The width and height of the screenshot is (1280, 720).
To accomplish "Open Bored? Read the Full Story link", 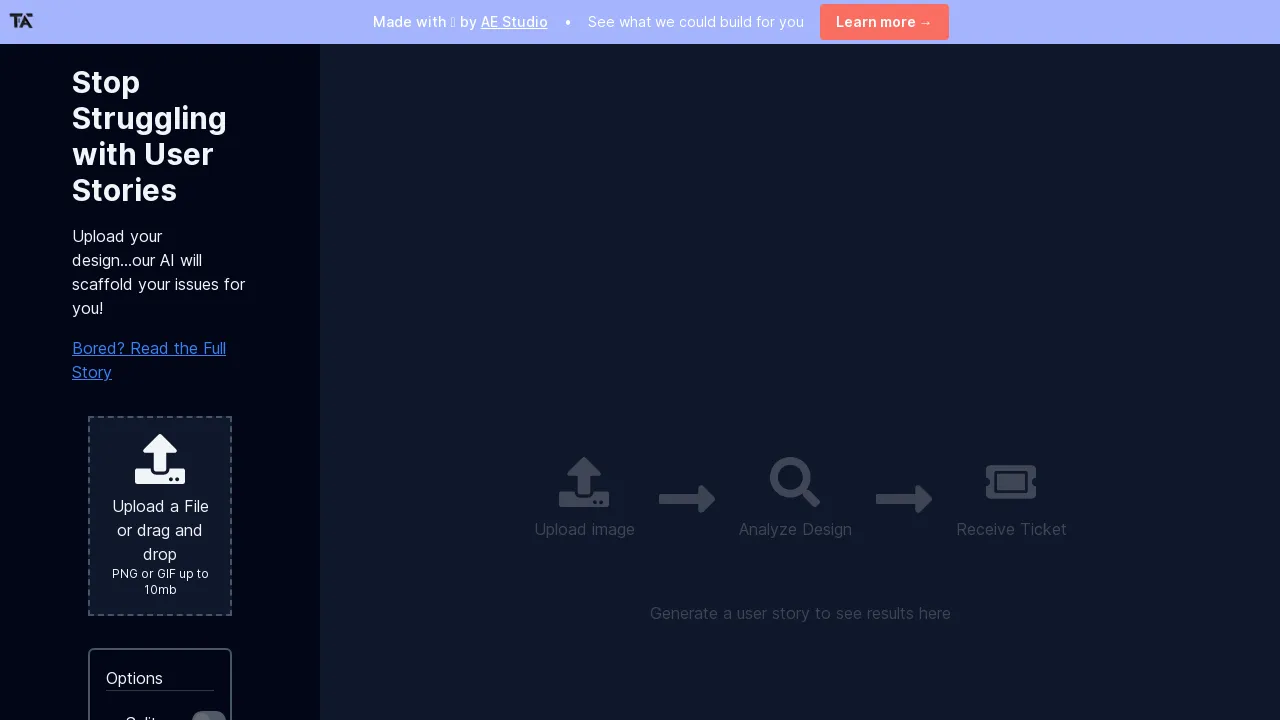I will (x=149, y=360).
